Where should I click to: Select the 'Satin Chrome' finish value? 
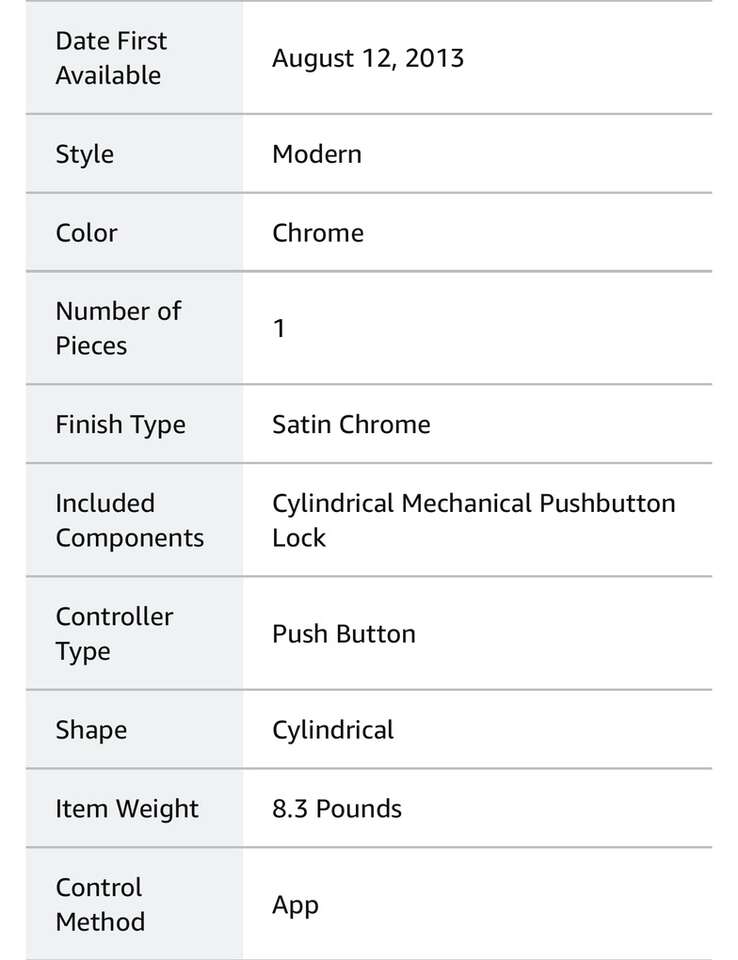coord(351,424)
